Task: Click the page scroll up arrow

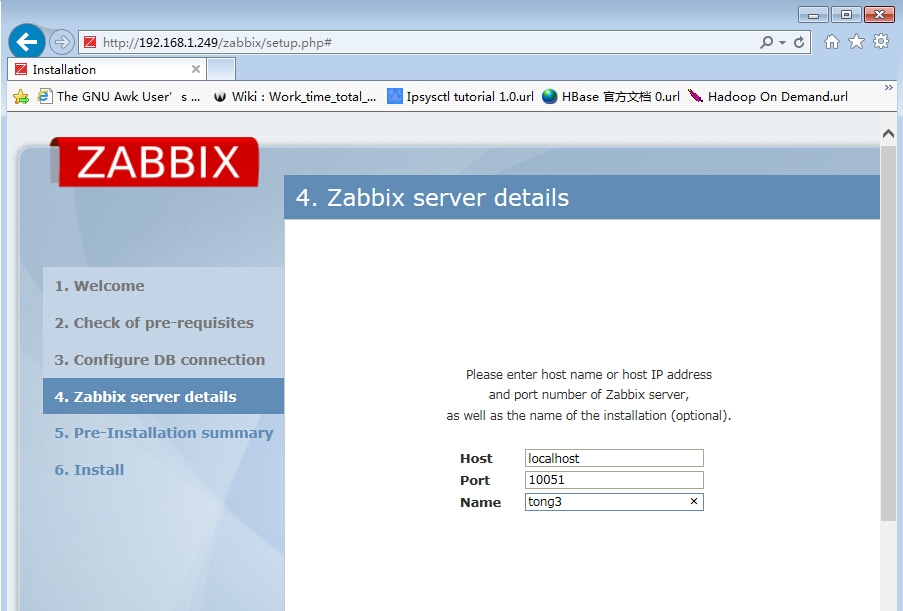Action: pyautogui.click(x=888, y=134)
